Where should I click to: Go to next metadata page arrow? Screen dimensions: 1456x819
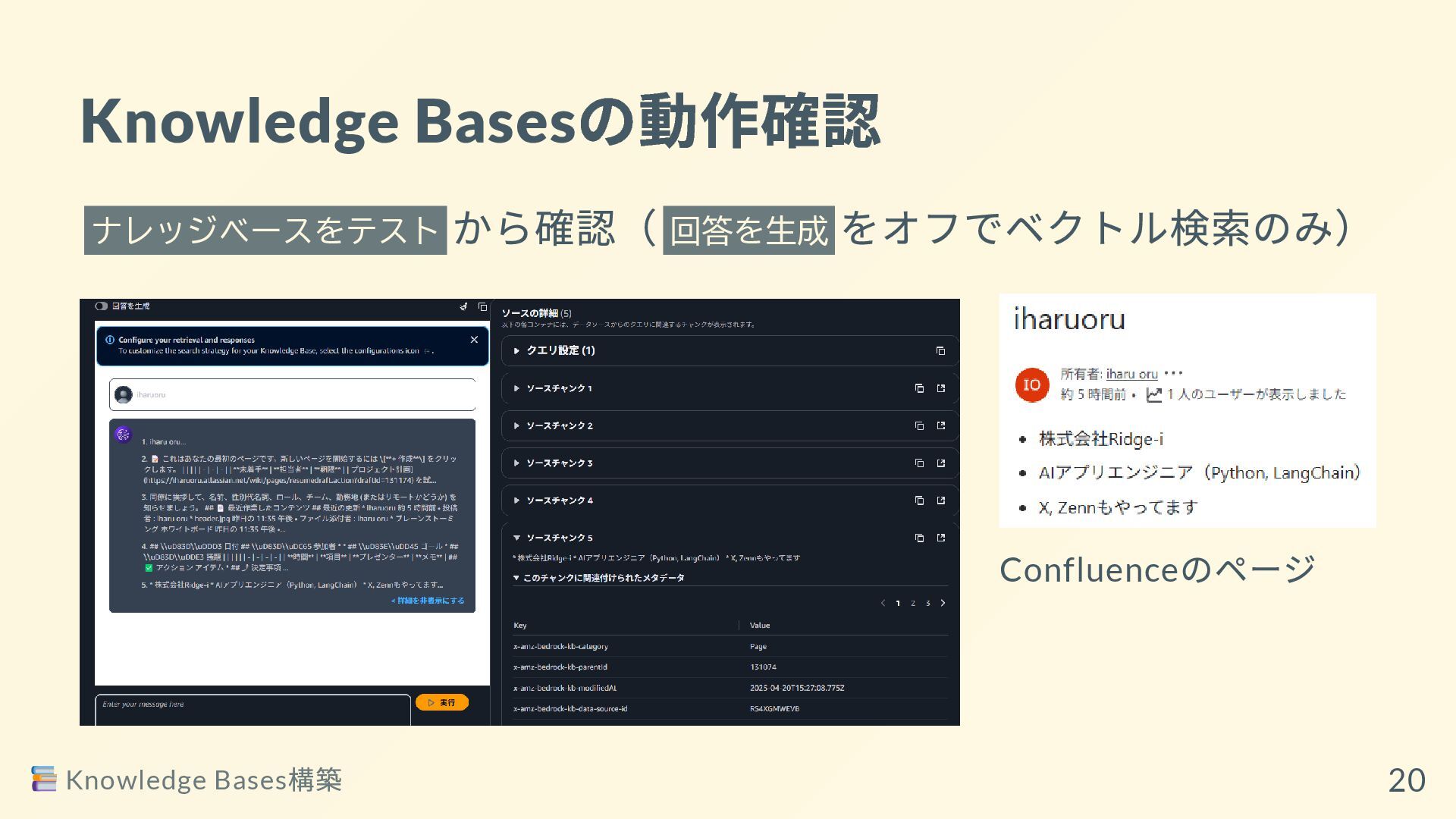click(x=943, y=604)
